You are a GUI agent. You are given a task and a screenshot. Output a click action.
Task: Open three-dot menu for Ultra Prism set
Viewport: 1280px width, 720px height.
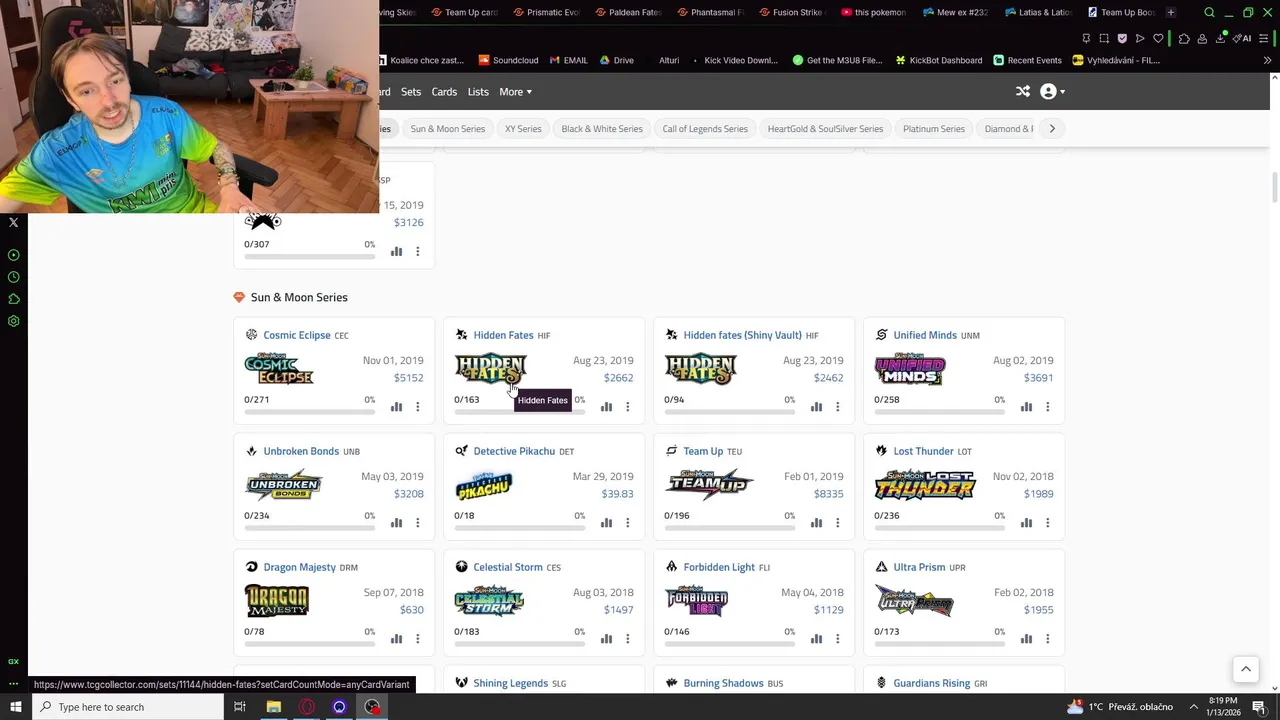pos(1048,639)
